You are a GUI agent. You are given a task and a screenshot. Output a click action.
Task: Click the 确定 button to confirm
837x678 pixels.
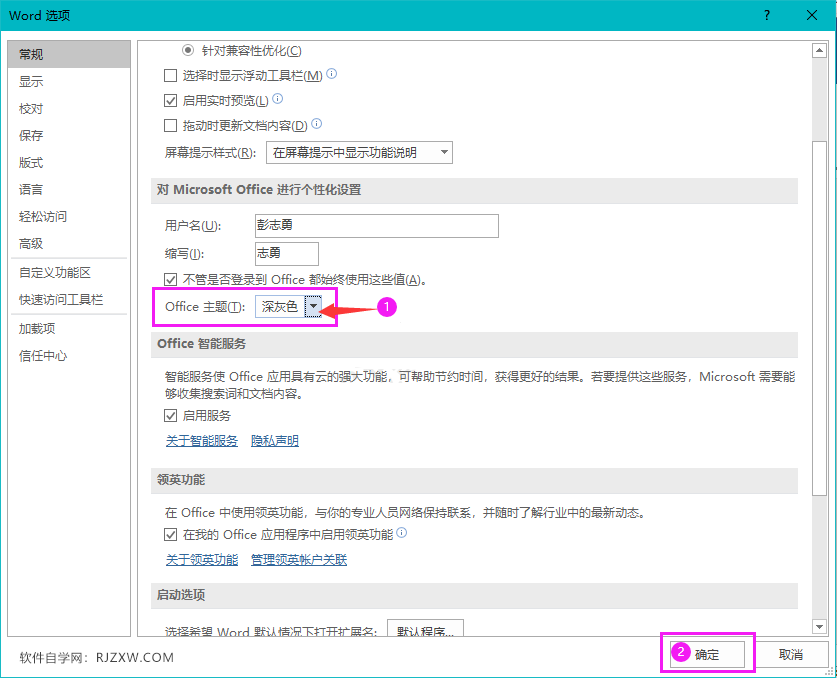pos(707,653)
